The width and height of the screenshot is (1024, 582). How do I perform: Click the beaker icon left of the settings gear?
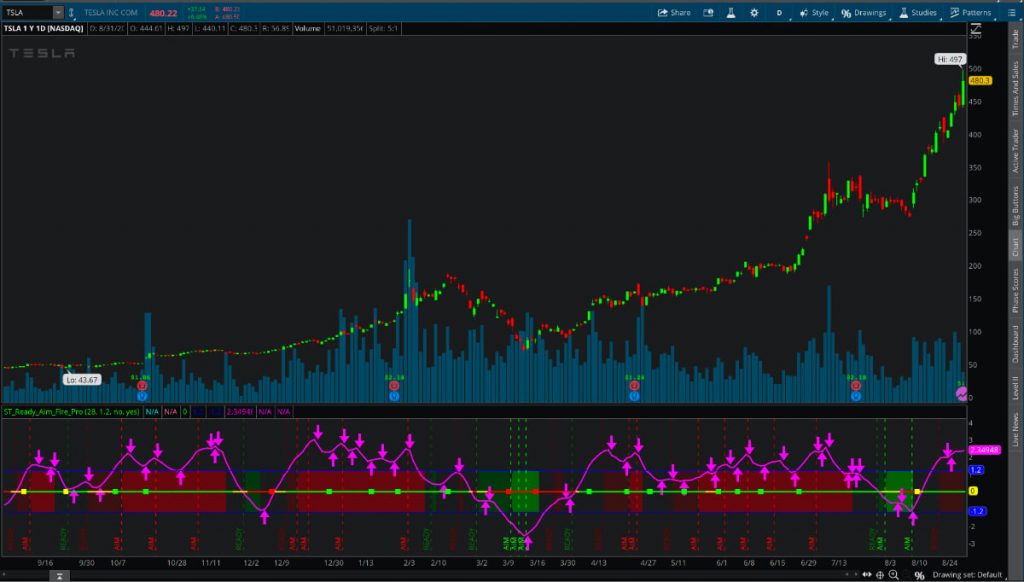coord(732,12)
